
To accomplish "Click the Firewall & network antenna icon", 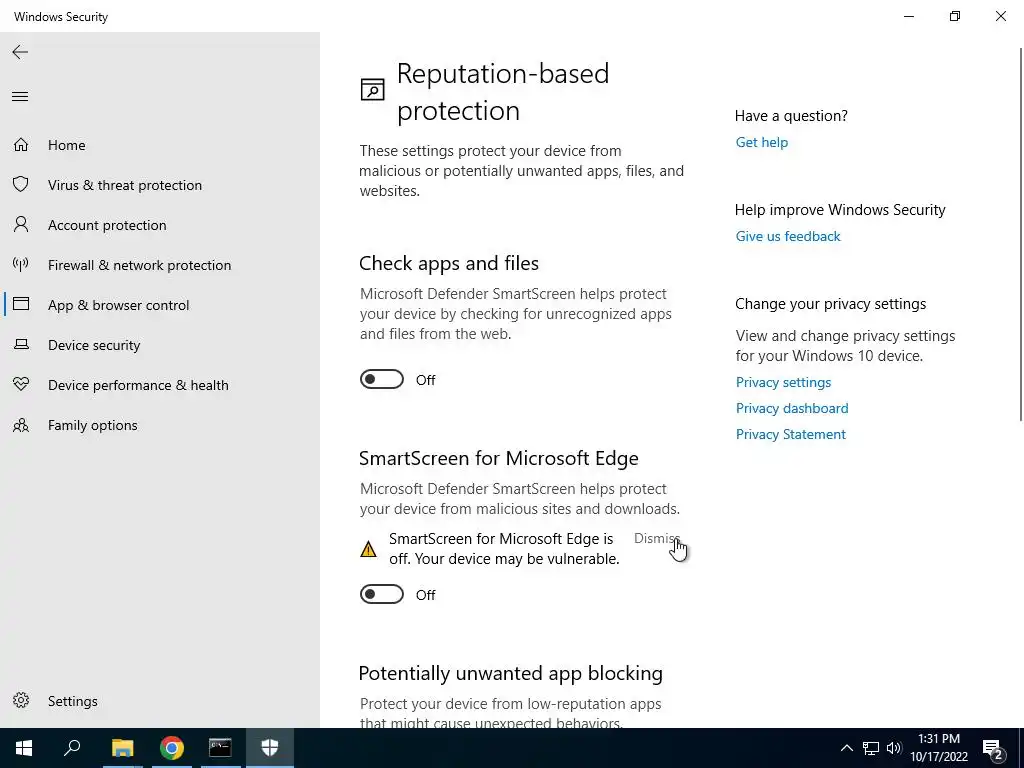I will pyautogui.click(x=21, y=264).
